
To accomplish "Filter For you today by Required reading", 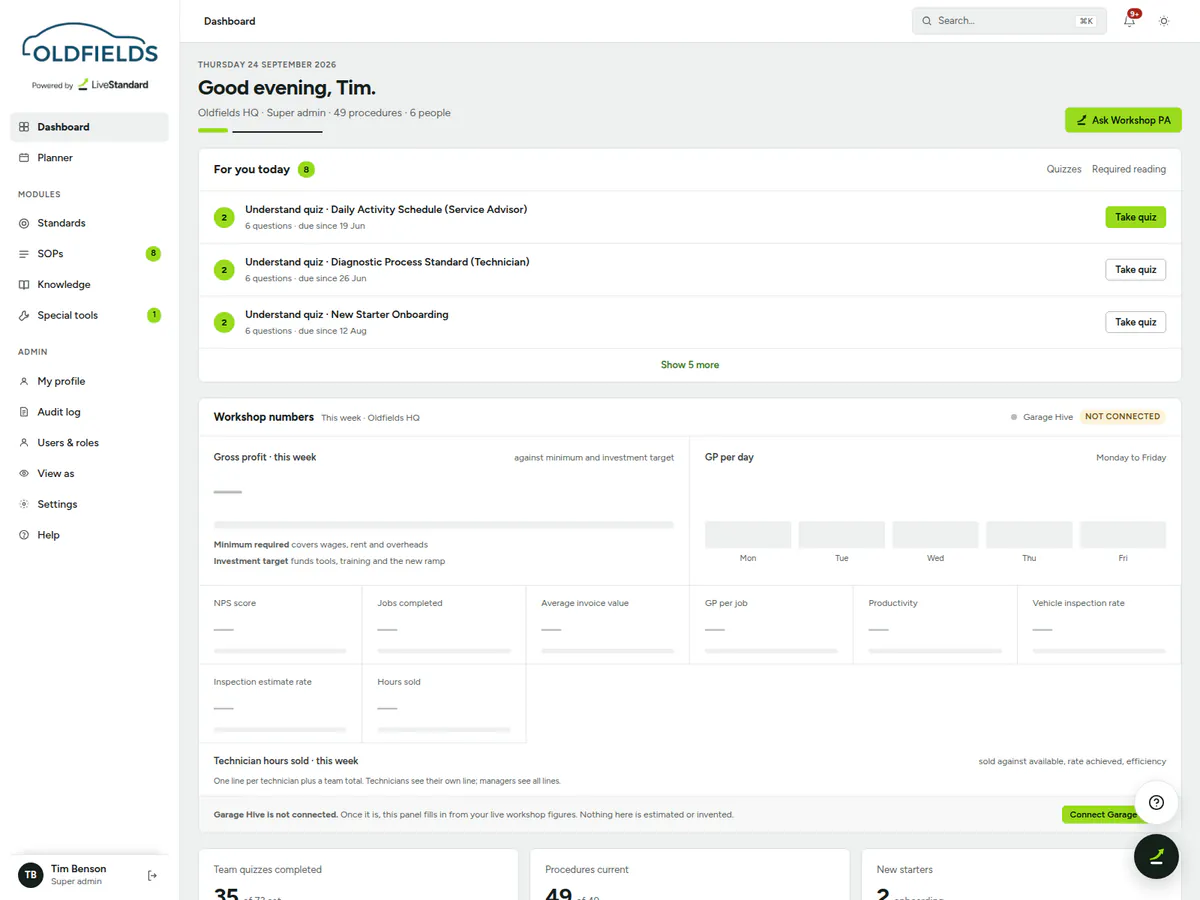I will (x=1129, y=169).
